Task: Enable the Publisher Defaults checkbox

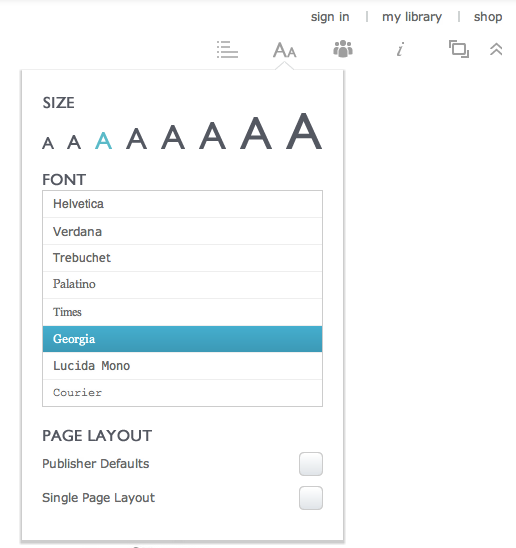Action: tap(311, 464)
